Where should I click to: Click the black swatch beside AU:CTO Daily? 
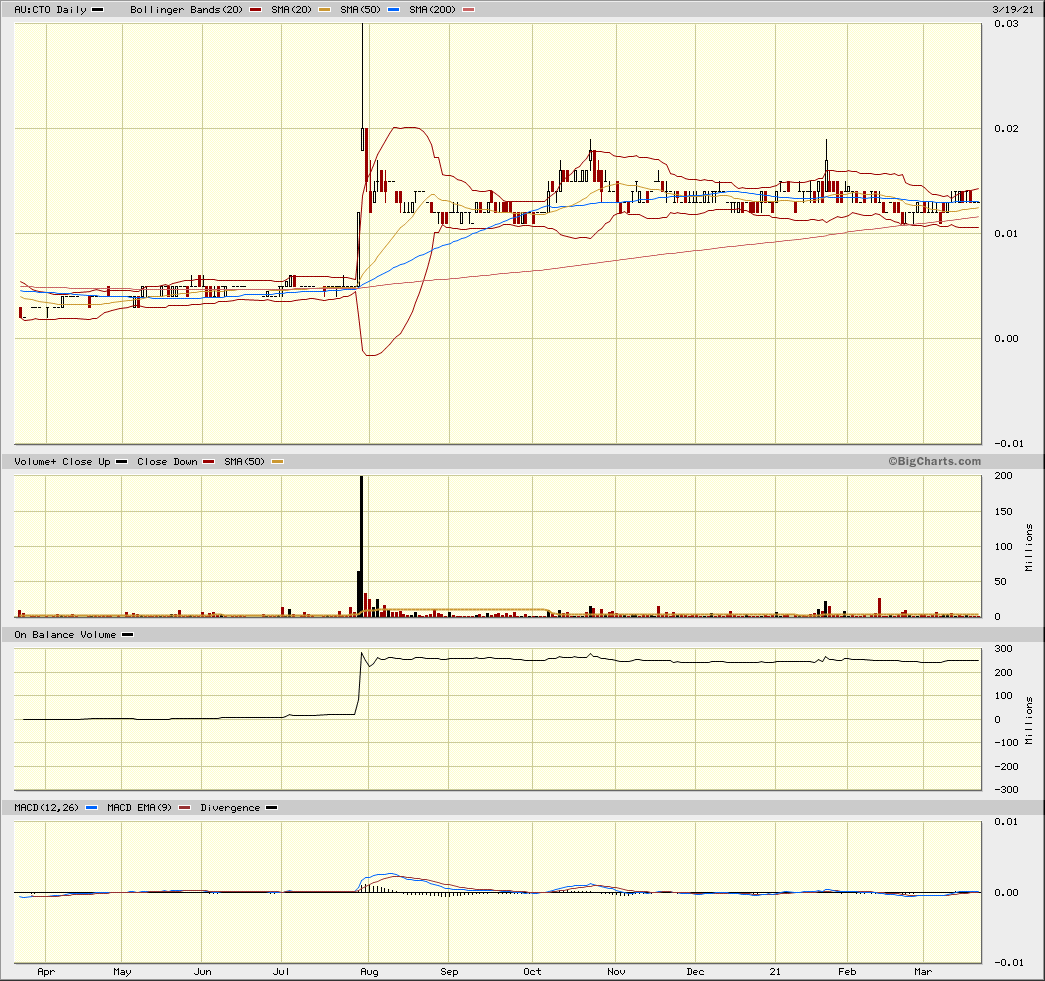(x=97, y=10)
